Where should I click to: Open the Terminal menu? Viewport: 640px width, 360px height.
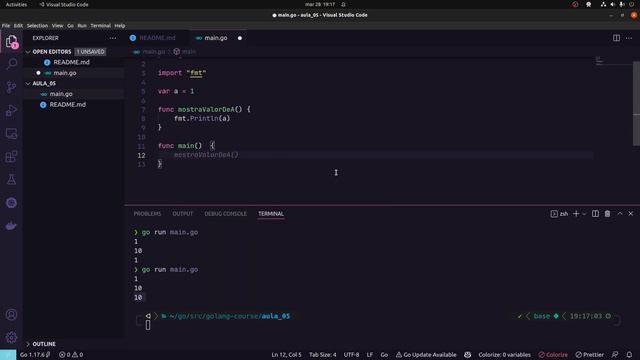click(x=100, y=25)
